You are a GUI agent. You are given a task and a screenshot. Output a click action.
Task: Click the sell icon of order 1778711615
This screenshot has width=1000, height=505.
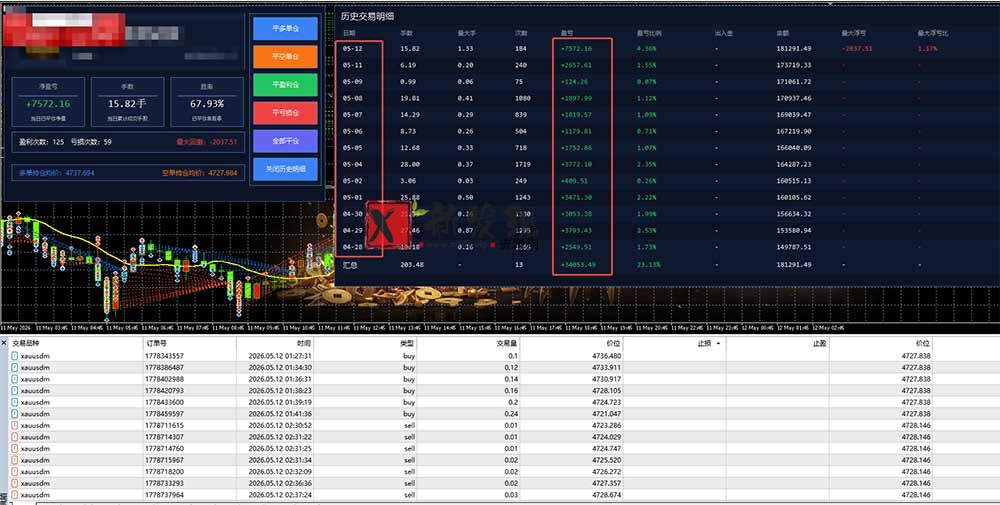(15, 425)
